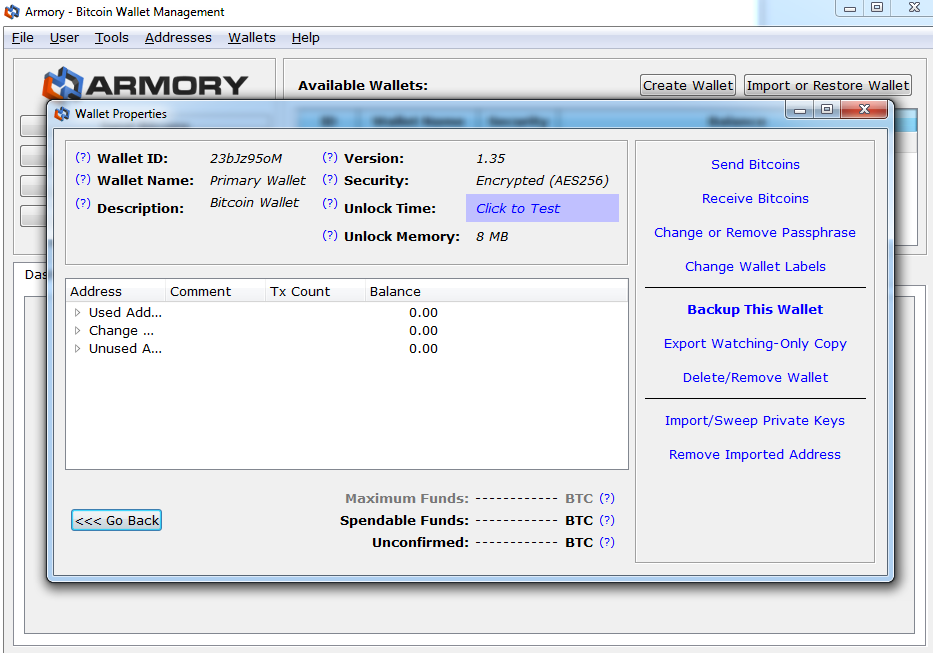
Task: Maximize the Wallet Properties dialog
Action: (827, 109)
